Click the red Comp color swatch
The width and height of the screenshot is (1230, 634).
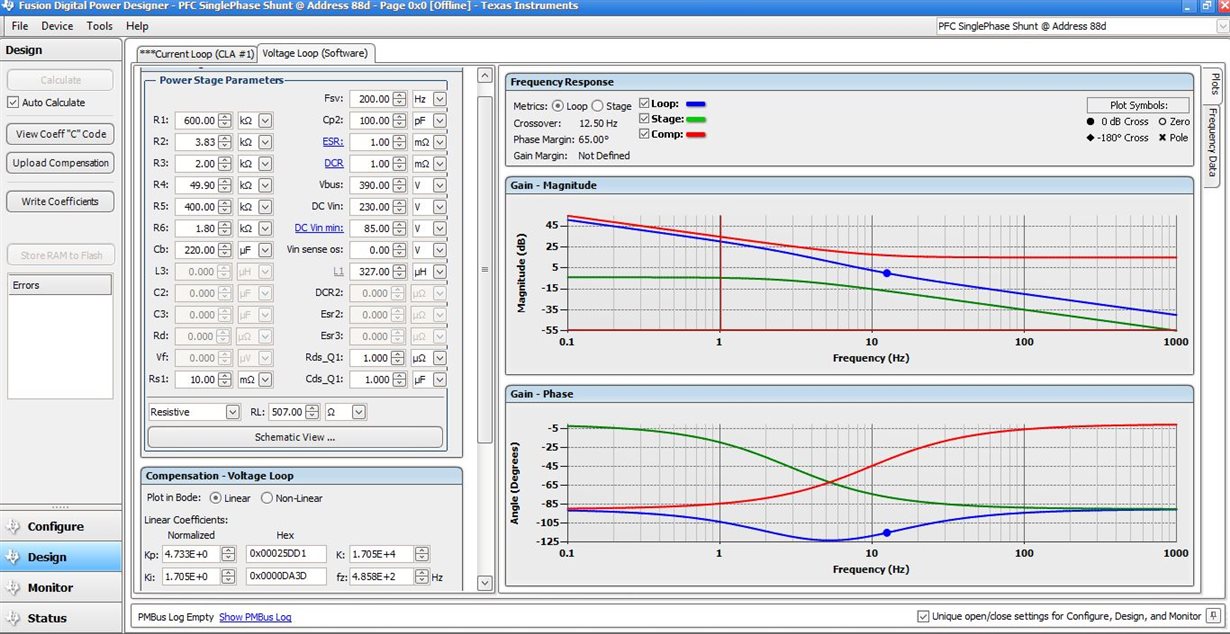(695, 134)
